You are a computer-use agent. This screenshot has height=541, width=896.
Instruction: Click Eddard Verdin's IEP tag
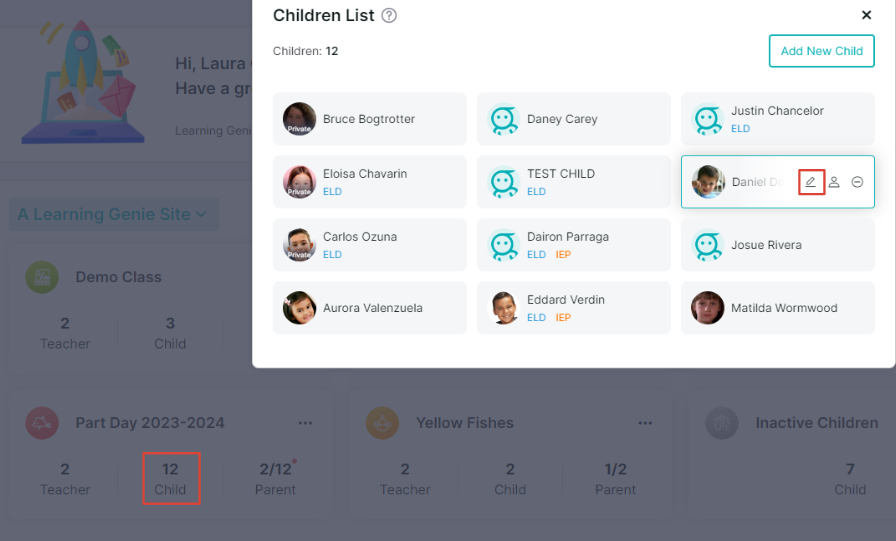[x=563, y=318]
